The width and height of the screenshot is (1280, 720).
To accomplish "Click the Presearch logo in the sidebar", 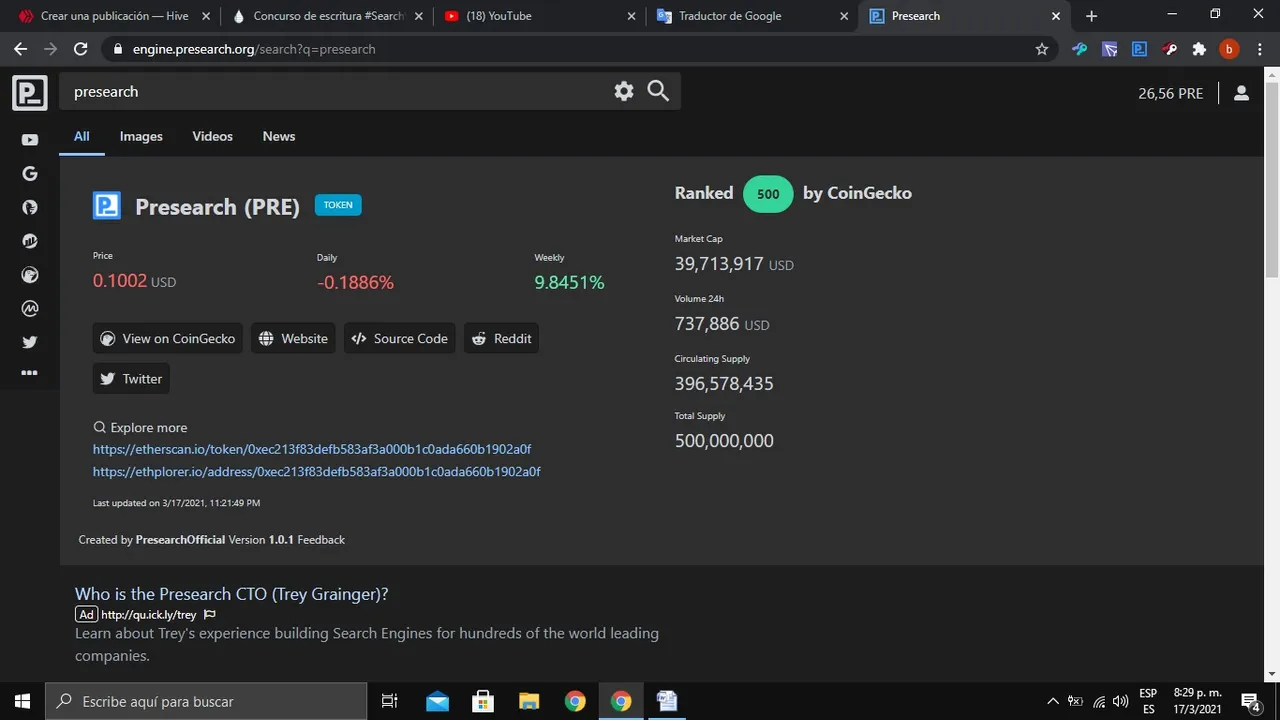I will coord(30,93).
